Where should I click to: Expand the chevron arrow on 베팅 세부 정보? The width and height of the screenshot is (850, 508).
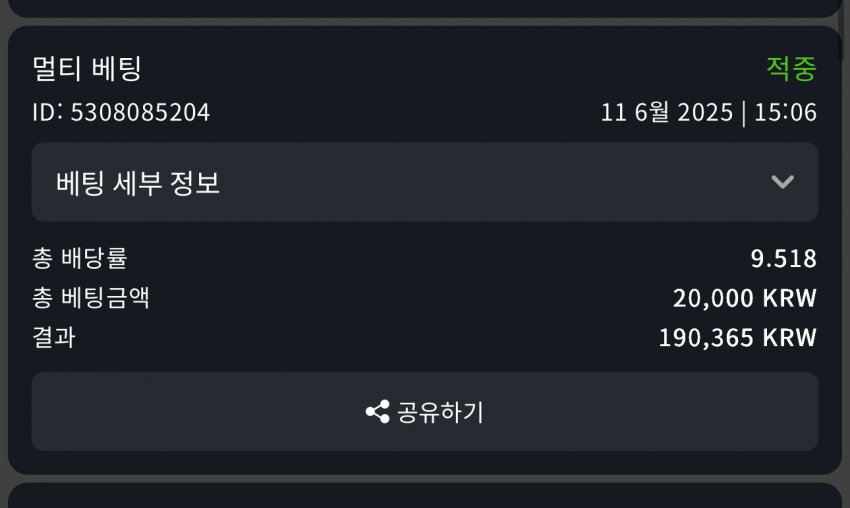(782, 182)
